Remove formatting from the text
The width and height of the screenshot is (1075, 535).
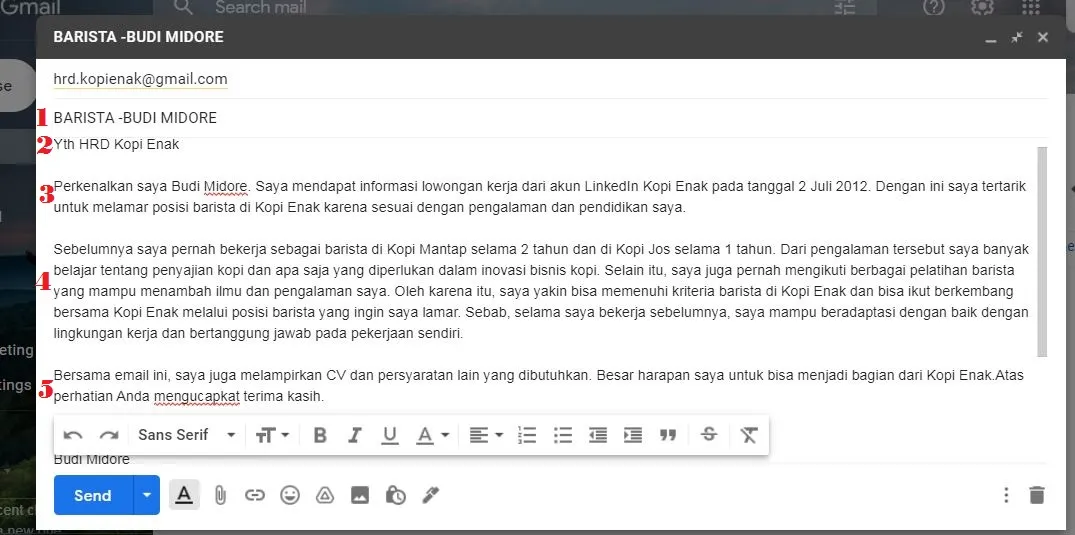(749, 435)
